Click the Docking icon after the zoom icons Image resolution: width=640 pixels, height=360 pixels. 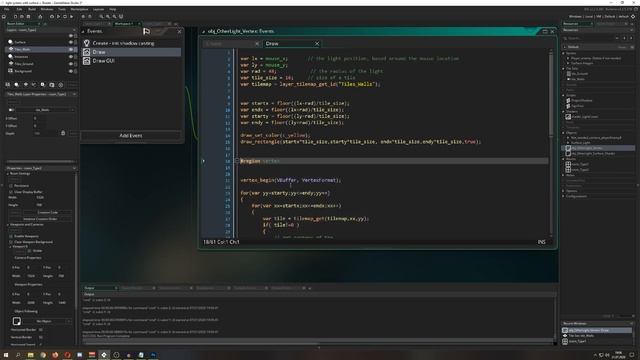(121, 17)
